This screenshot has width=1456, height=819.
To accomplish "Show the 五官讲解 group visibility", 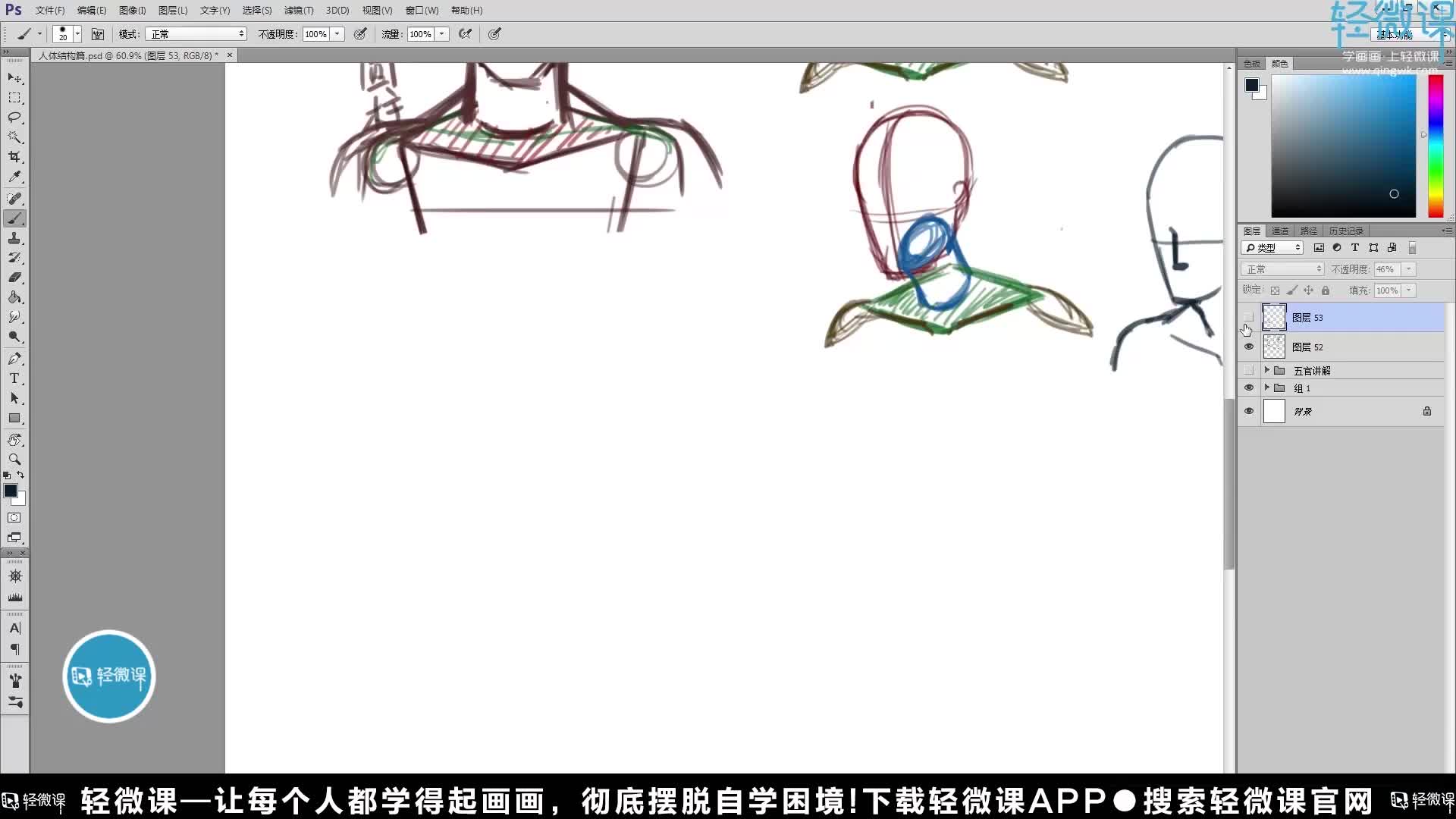I will 1249,371.
